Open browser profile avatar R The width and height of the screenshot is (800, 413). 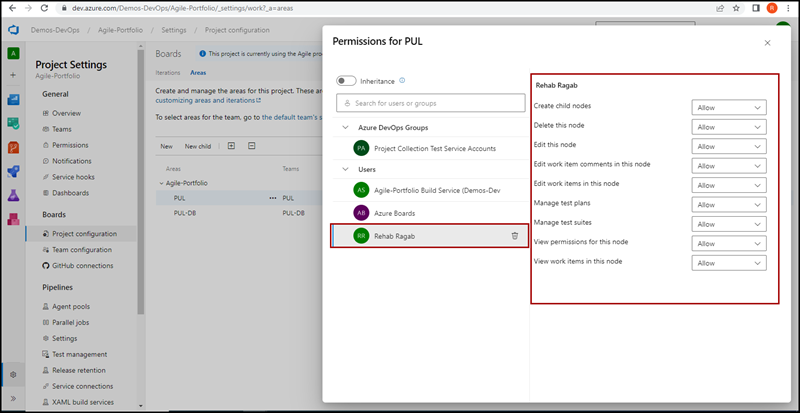pyautogui.click(x=772, y=8)
